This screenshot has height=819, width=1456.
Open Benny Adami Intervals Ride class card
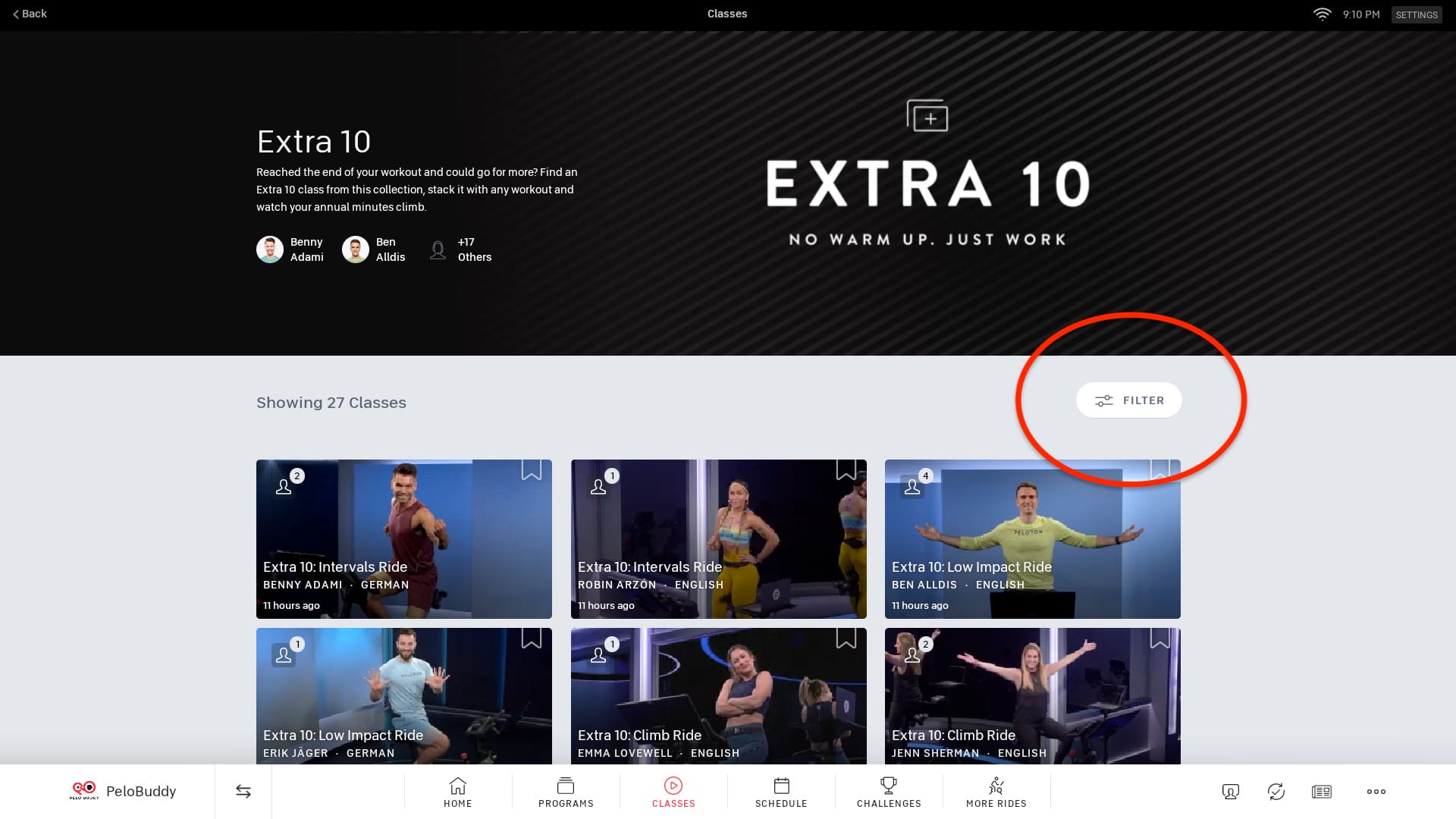(404, 539)
